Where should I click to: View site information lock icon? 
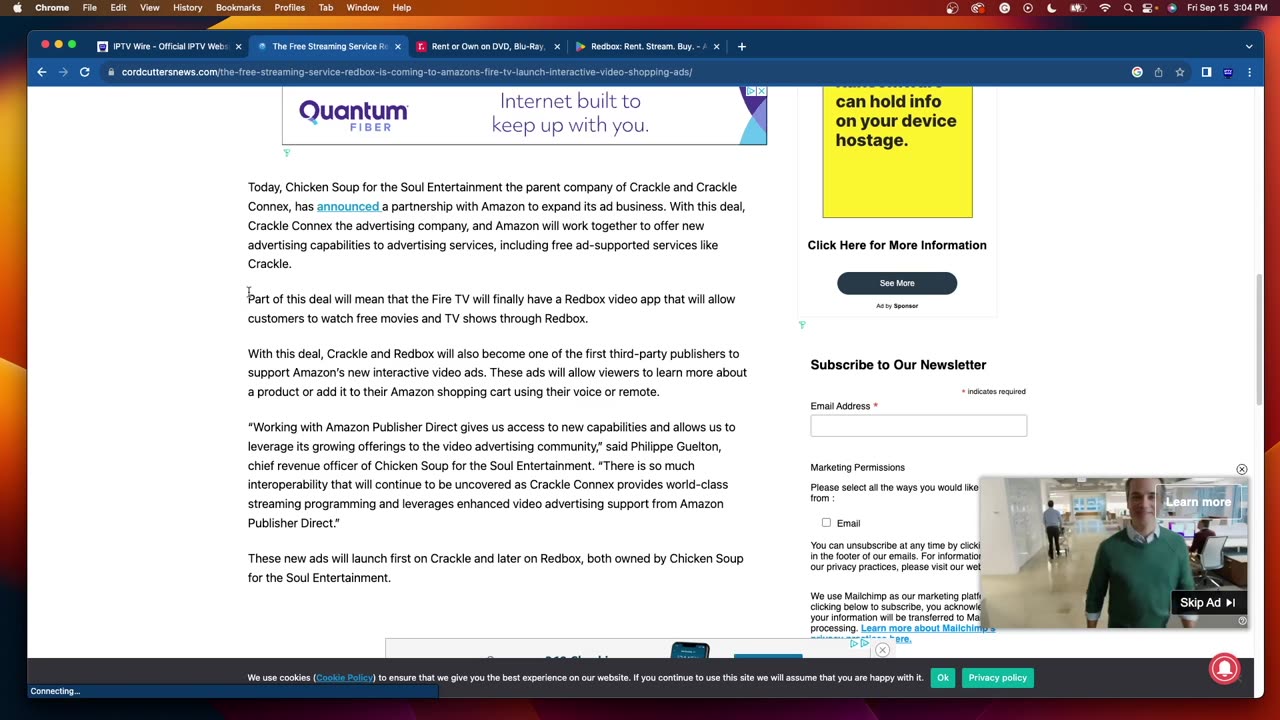click(111, 72)
